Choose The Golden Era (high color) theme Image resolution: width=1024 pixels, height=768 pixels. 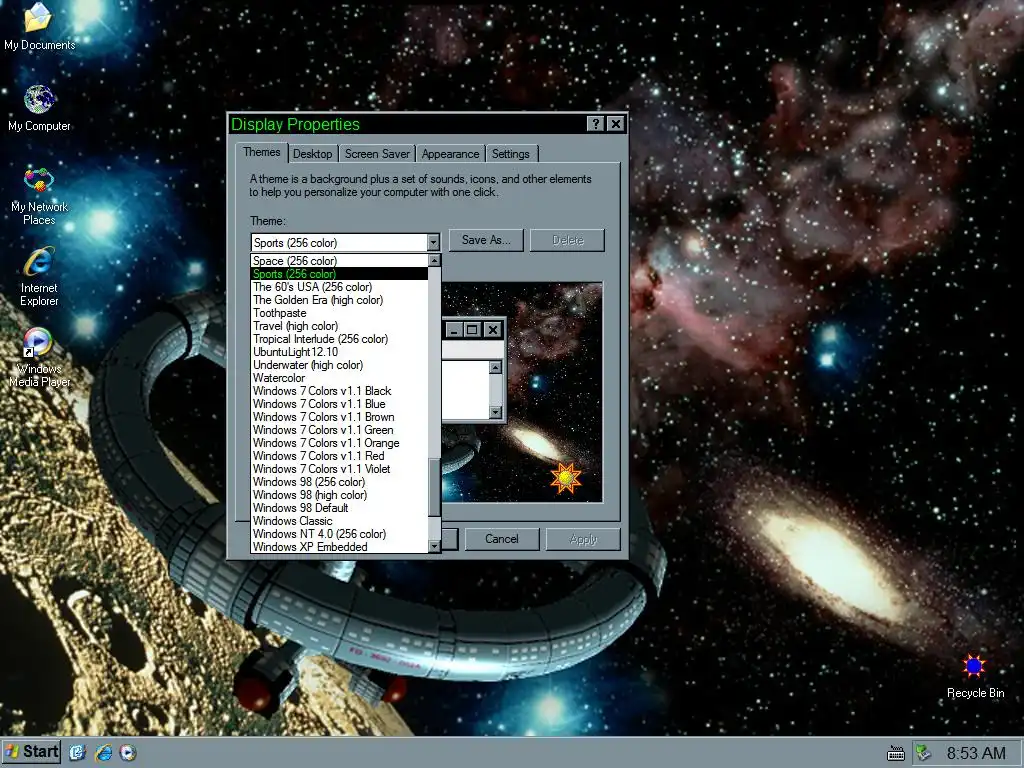[x=340, y=300]
